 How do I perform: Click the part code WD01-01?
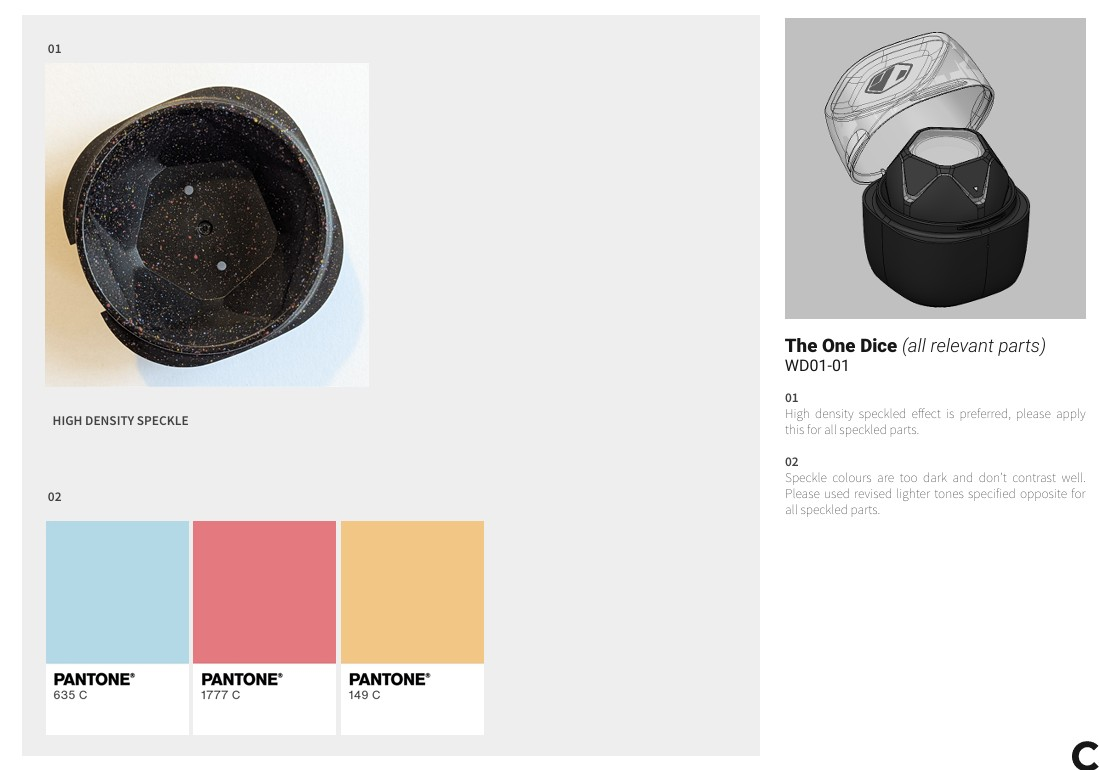coord(817,366)
